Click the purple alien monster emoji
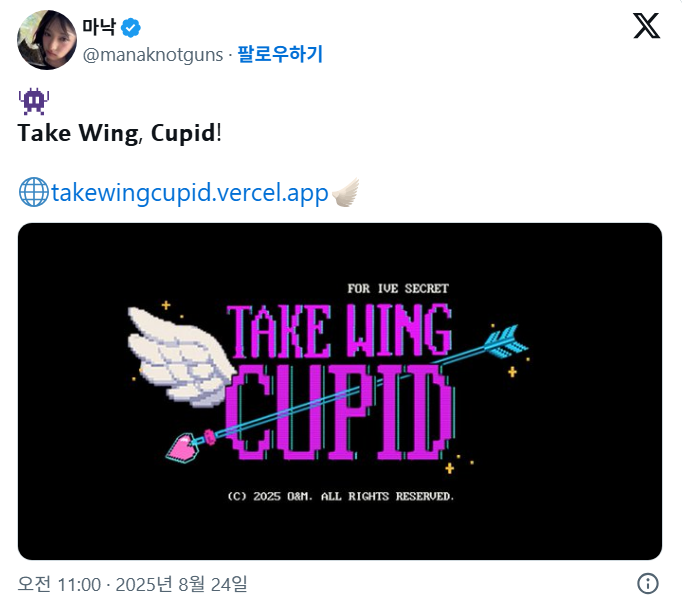The image size is (682, 605). (x=34, y=101)
